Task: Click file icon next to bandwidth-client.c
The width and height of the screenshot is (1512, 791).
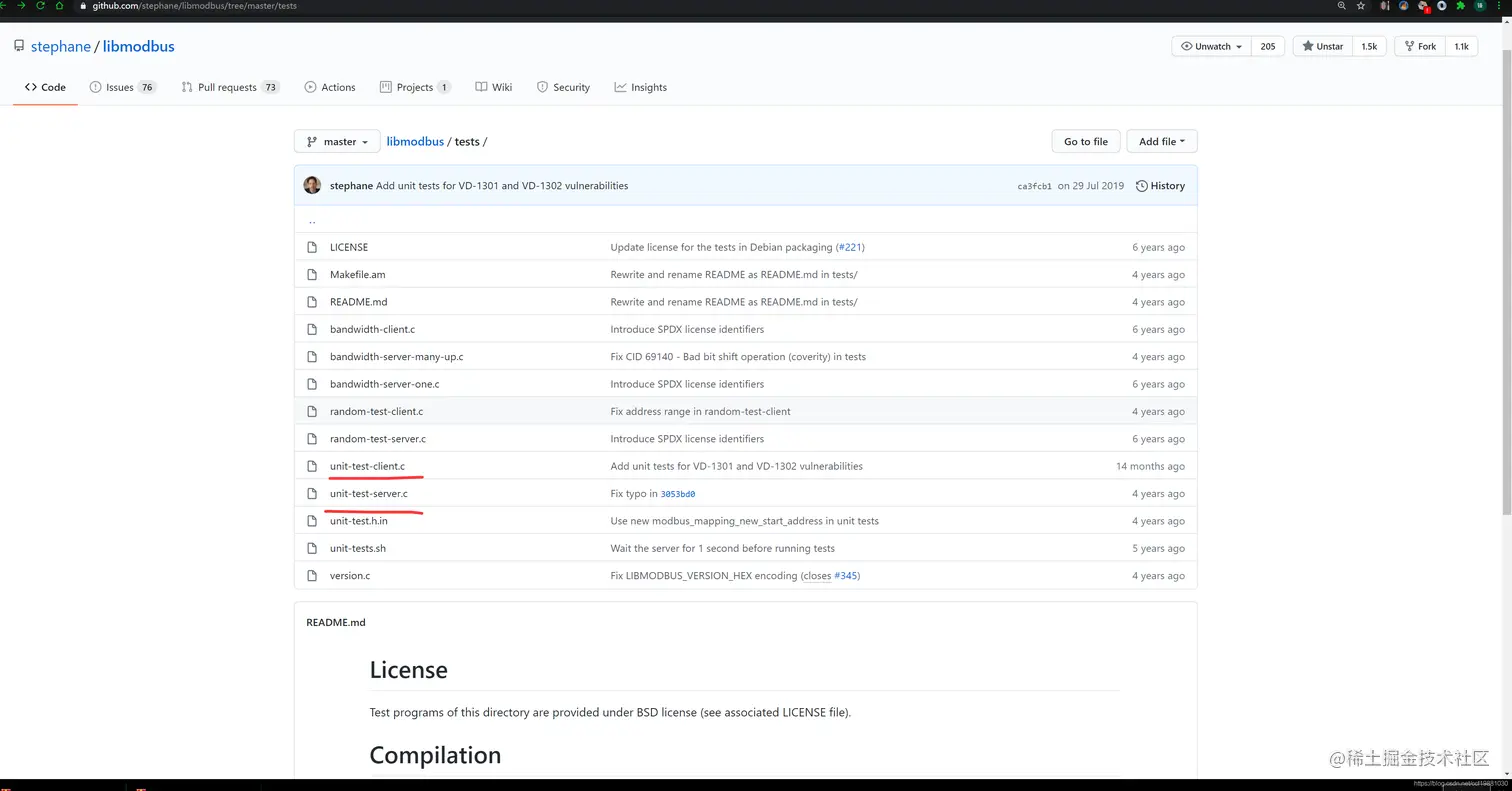Action: click(312, 329)
